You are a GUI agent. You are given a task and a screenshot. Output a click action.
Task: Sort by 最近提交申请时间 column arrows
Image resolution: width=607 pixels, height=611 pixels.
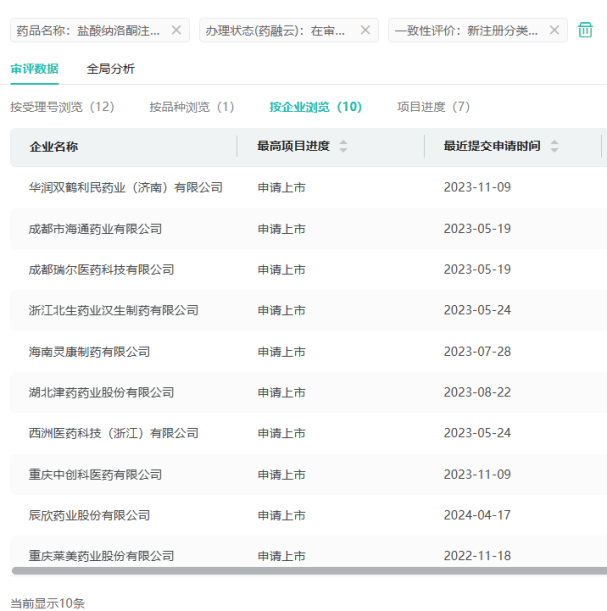pos(554,146)
